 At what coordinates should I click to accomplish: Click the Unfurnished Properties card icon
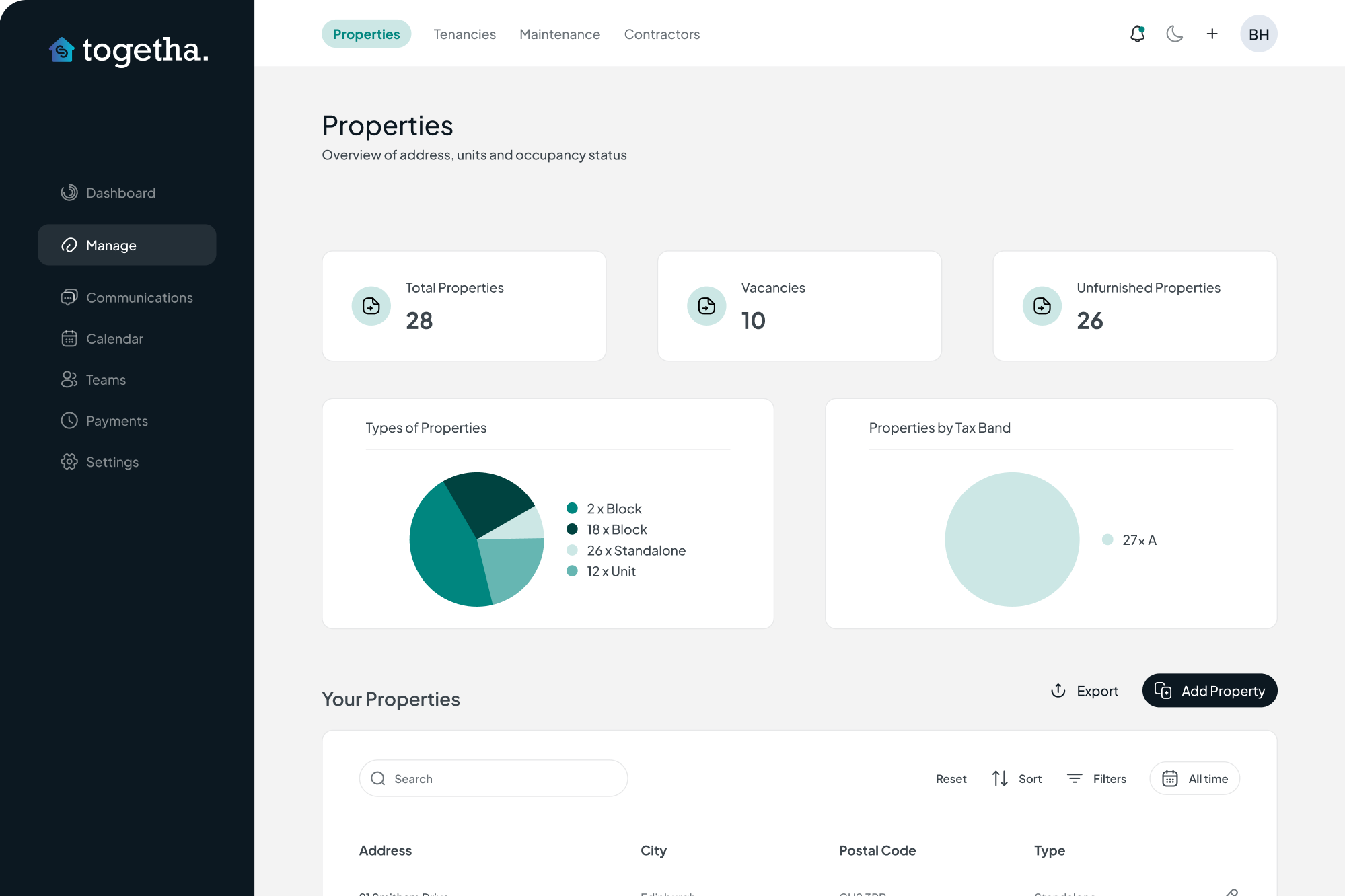click(x=1042, y=306)
